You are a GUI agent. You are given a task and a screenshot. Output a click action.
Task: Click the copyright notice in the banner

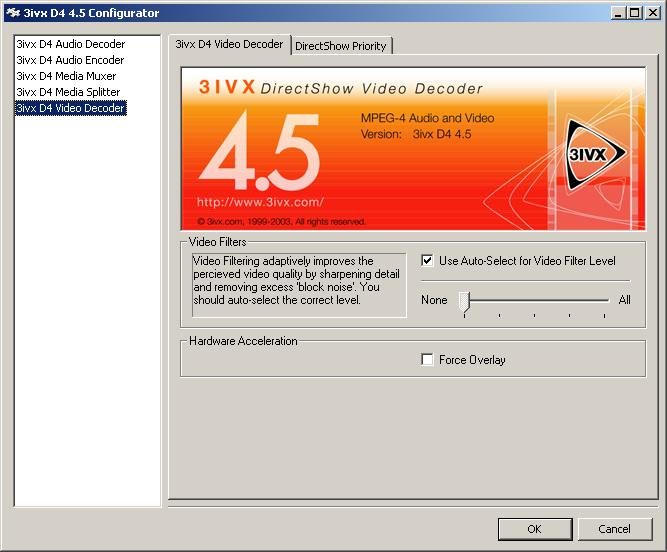point(281,222)
